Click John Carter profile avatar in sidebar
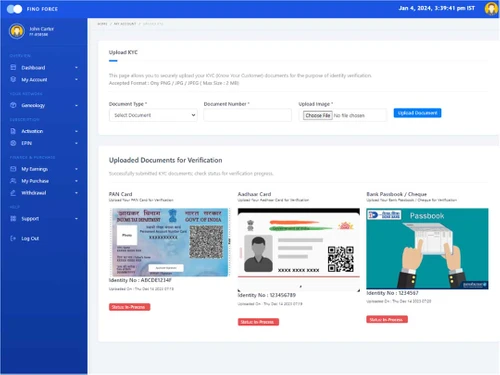The height and width of the screenshot is (375, 500). click(17, 31)
